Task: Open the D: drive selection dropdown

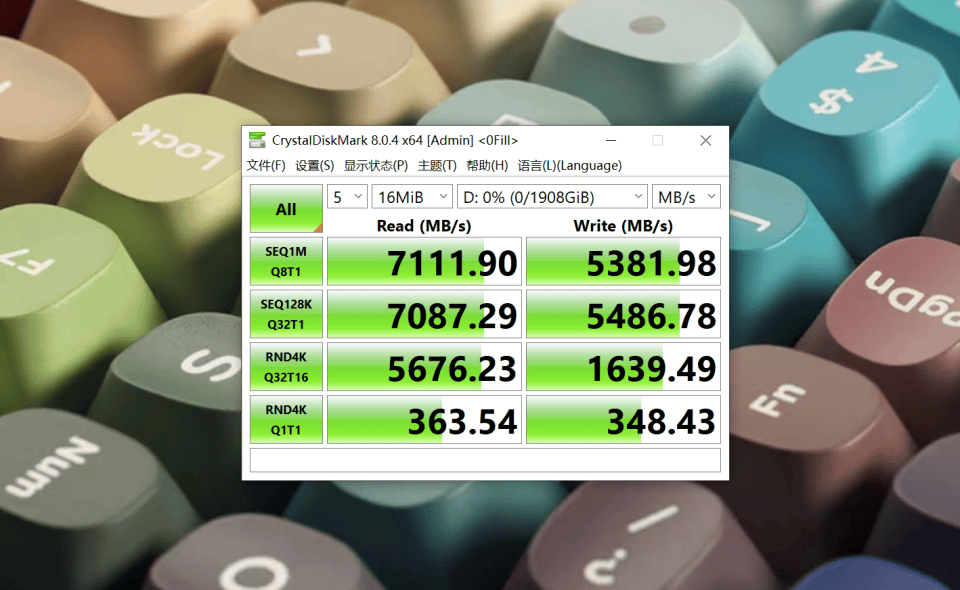Action: (x=553, y=197)
